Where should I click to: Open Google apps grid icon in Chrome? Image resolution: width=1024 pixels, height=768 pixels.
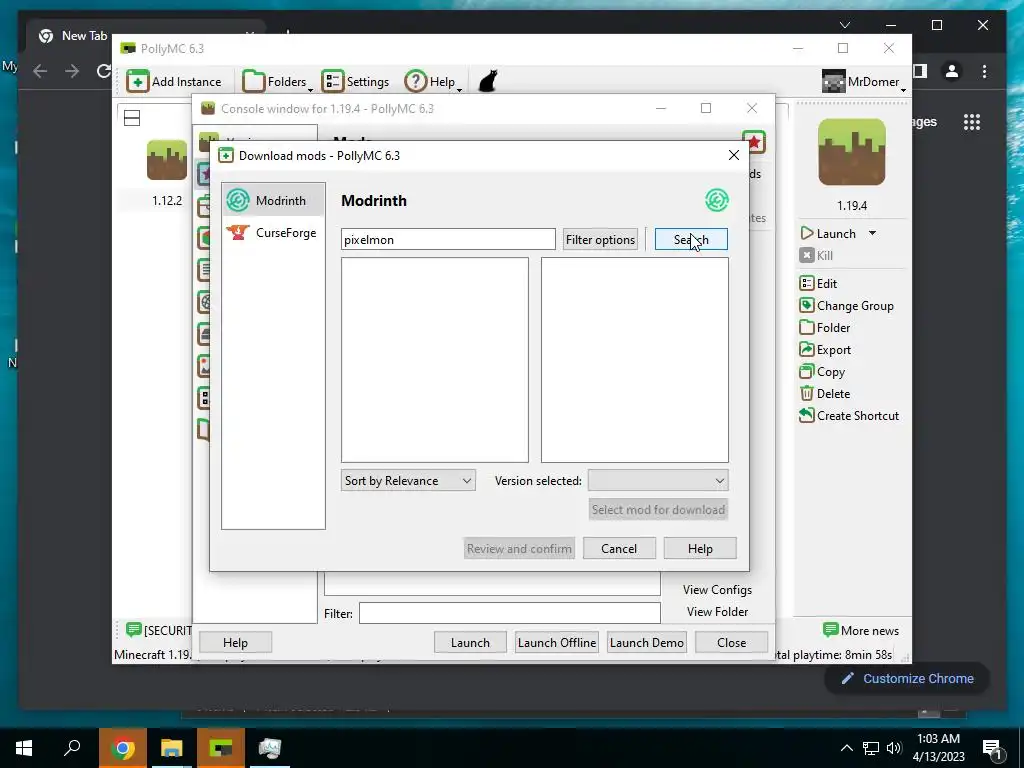[x=972, y=122]
